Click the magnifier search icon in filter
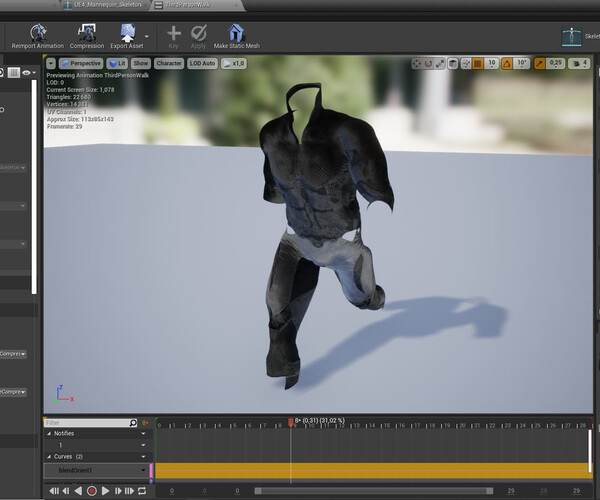This screenshot has width=600, height=500. (x=133, y=423)
